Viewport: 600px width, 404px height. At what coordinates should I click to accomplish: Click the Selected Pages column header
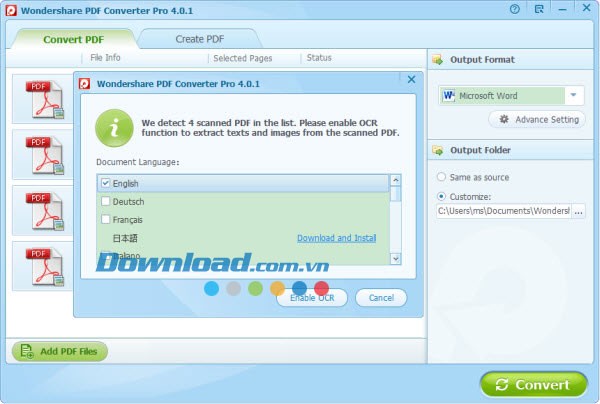pos(243,58)
